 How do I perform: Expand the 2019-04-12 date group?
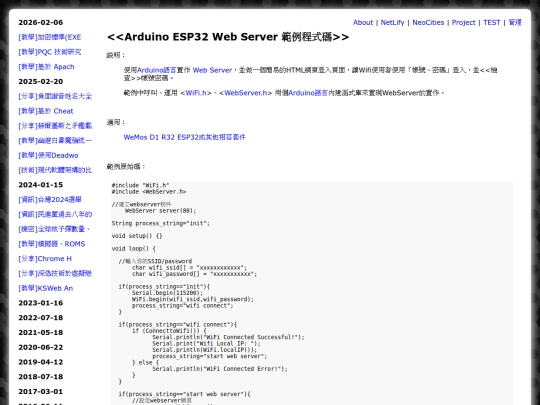point(41,362)
